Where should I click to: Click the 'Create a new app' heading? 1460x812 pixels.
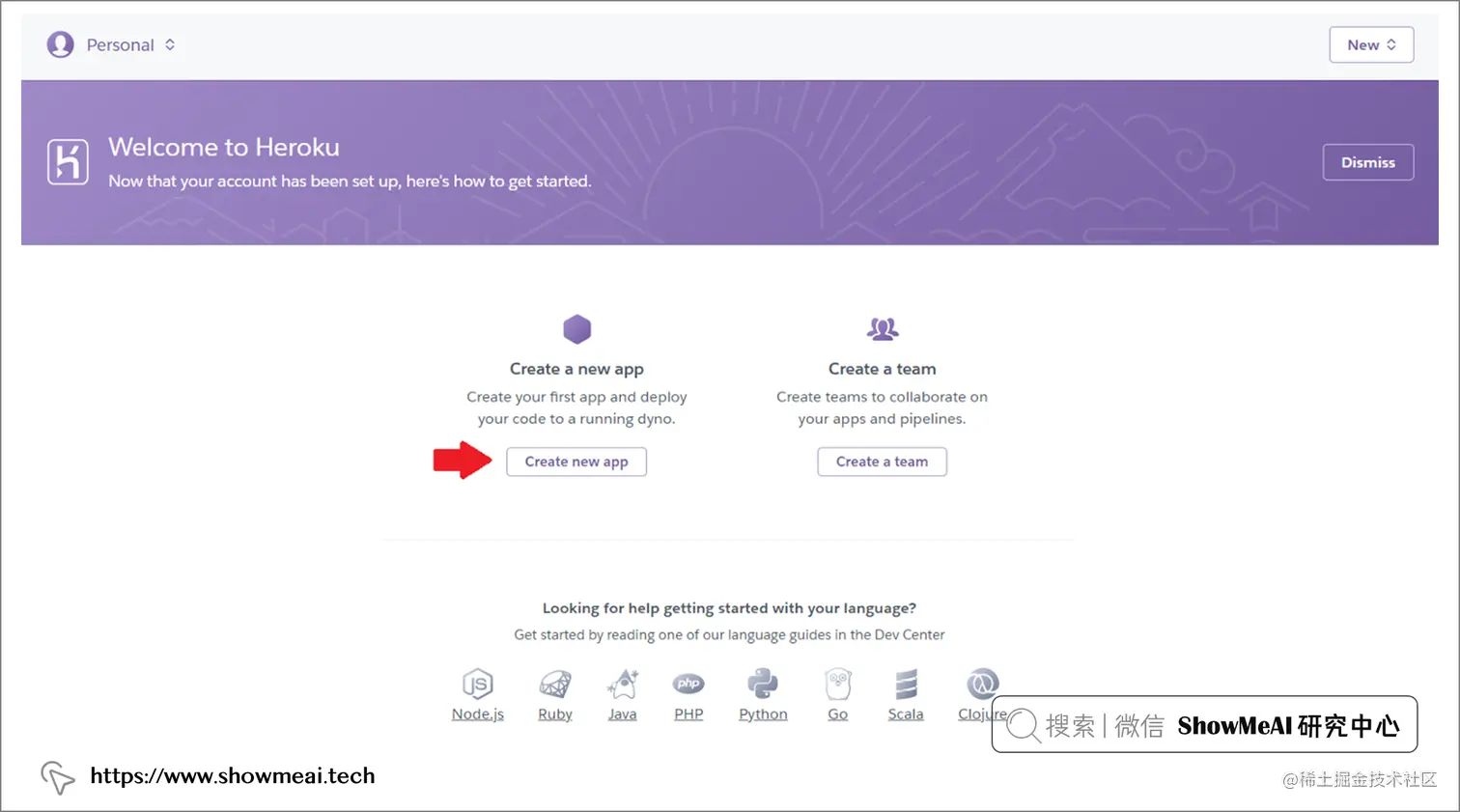(576, 369)
